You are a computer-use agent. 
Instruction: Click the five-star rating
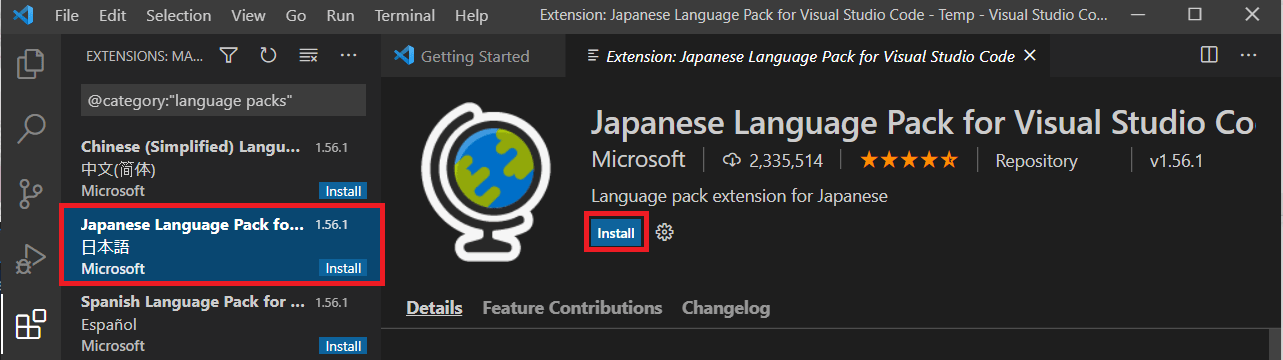tap(909, 160)
